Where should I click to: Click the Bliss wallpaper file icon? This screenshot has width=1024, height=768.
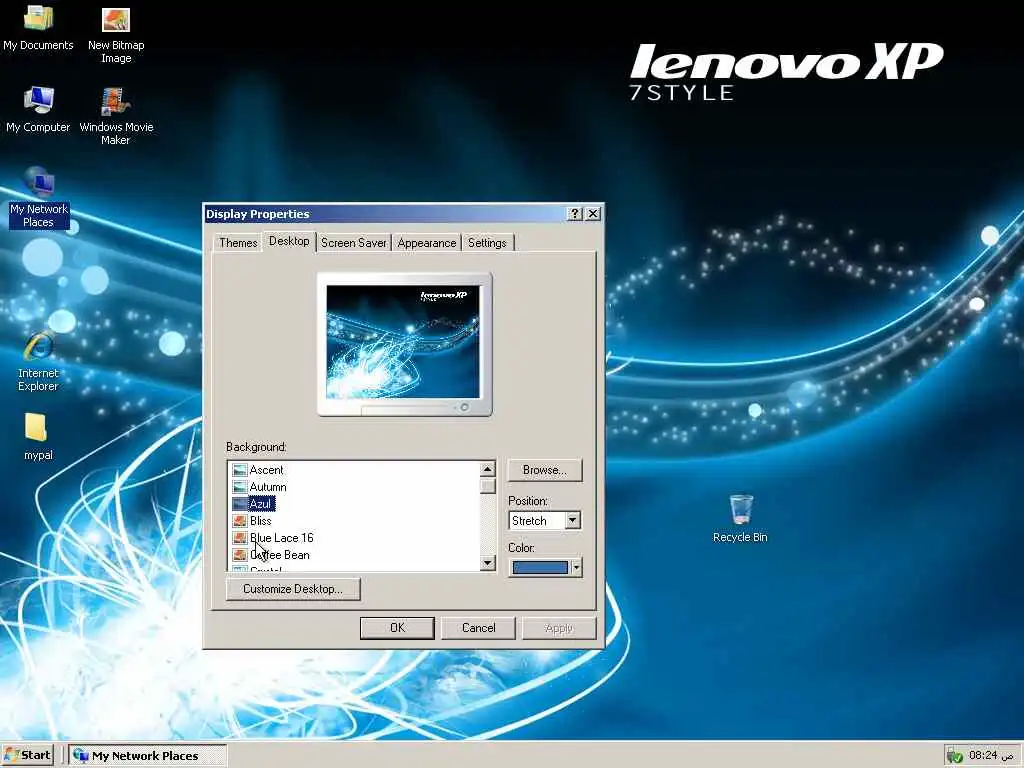240,520
